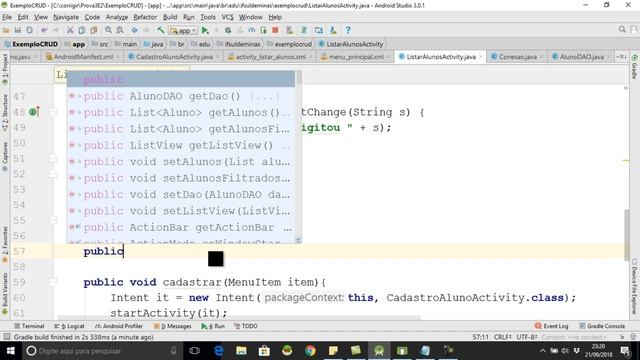Viewport: 640px width, 360px height.
Task: Click the editor vertical scrollbar thumb
Action: 627,235
